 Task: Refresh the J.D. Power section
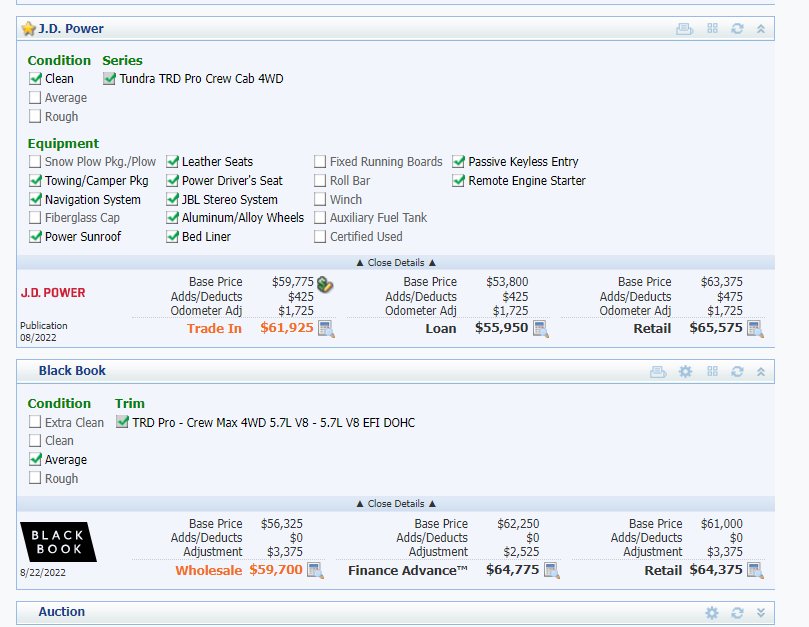[737, 29]
